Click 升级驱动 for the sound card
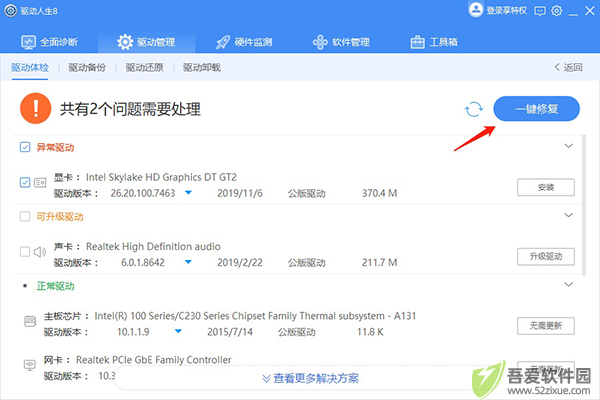The height and width of the screenshot is (400, 600). coord(546,256)
